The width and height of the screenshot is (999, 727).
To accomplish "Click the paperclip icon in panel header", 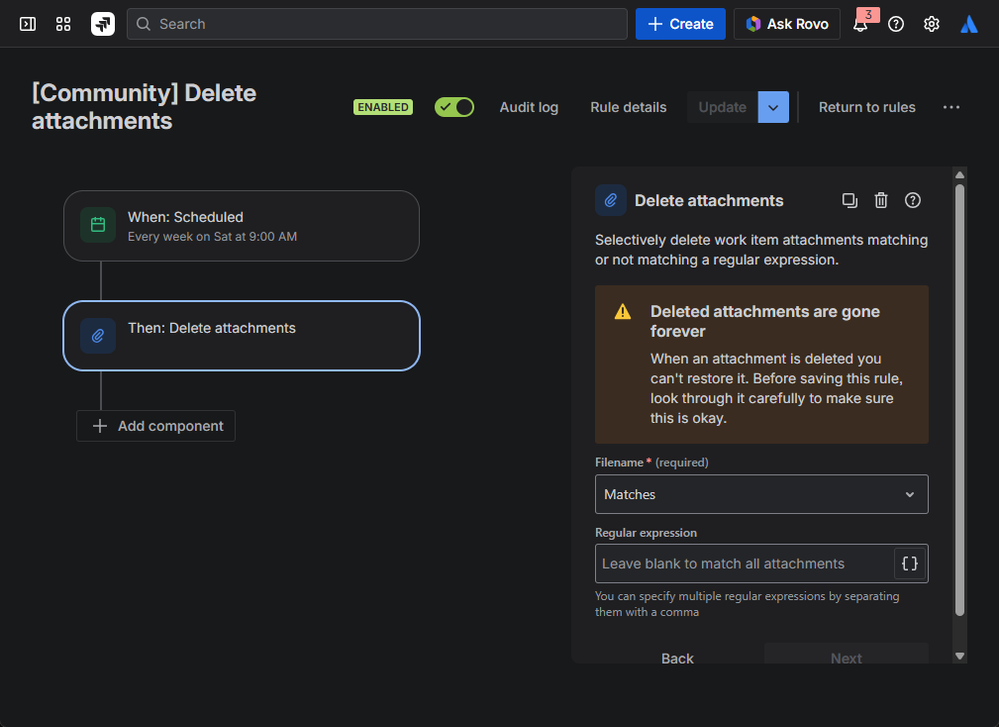I will (x=610, y=201).
